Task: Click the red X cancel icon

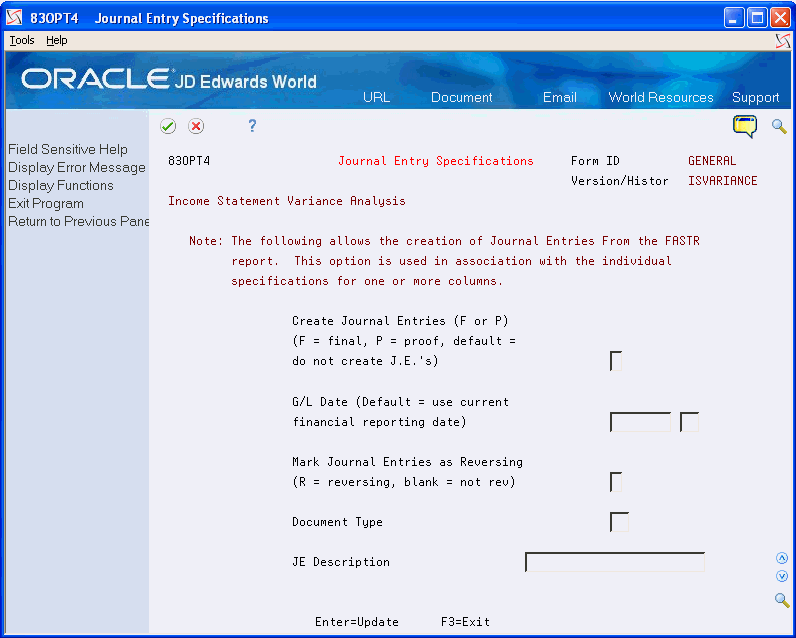Action: [196, 126]
